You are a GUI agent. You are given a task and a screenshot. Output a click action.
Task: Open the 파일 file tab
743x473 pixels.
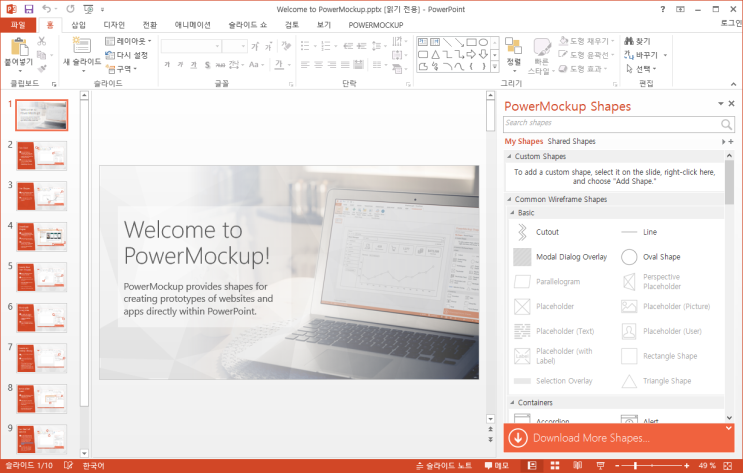pyautogui.click(x=18, y=25)
